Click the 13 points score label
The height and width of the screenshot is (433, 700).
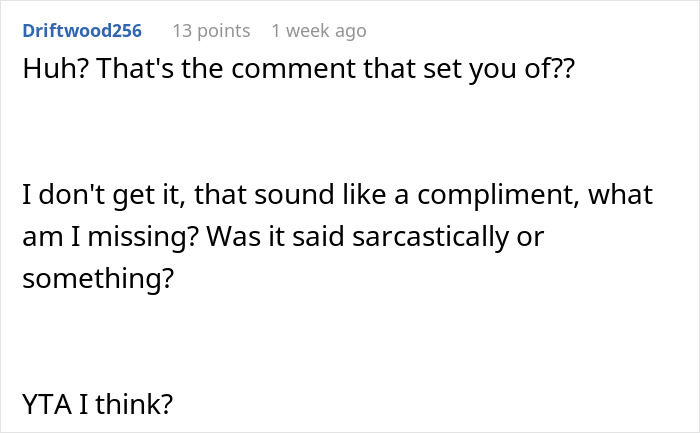tap(211, 31)
